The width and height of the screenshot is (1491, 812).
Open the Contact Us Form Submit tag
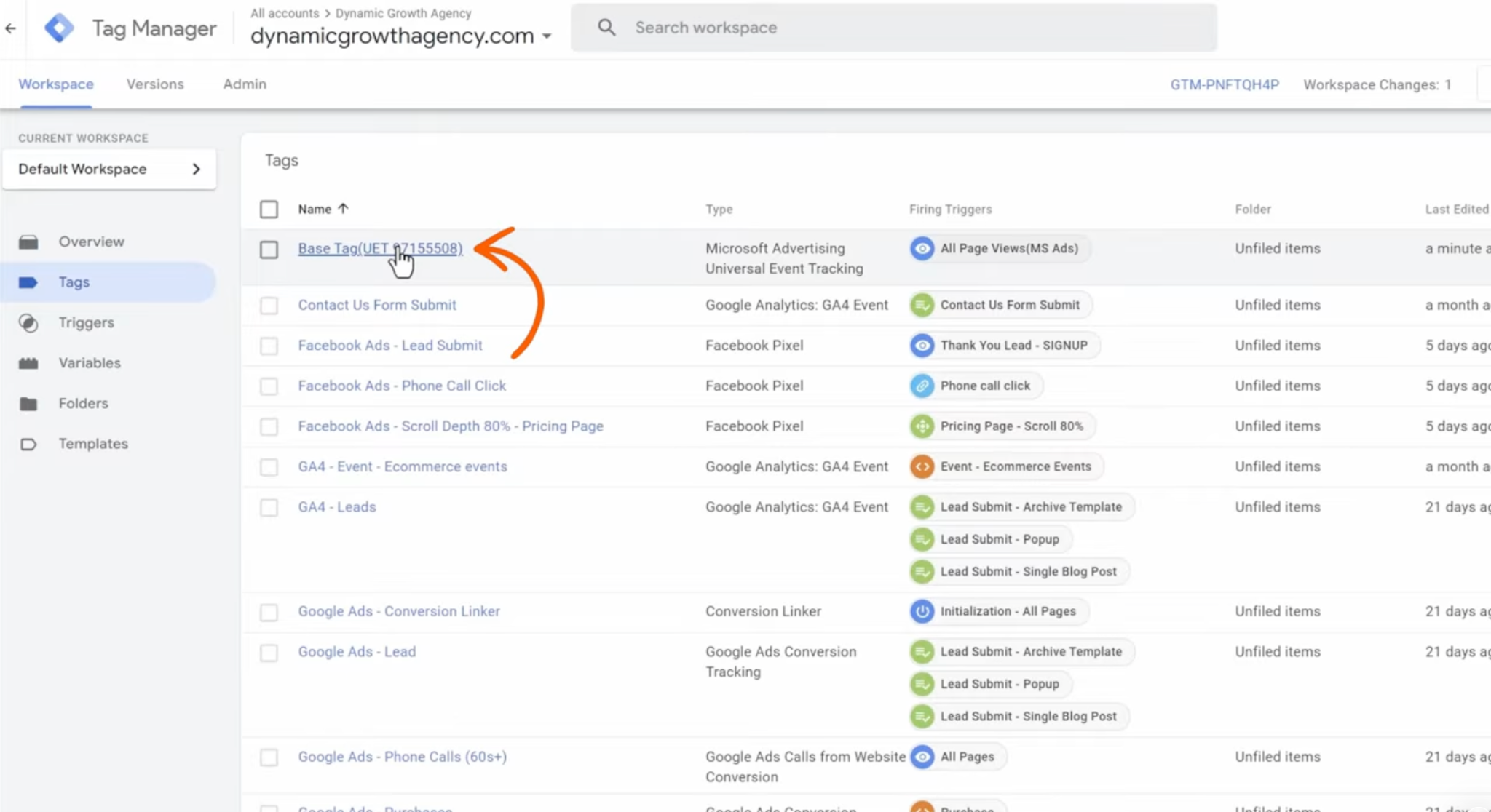pyautogui.click(x=377, y=305)
